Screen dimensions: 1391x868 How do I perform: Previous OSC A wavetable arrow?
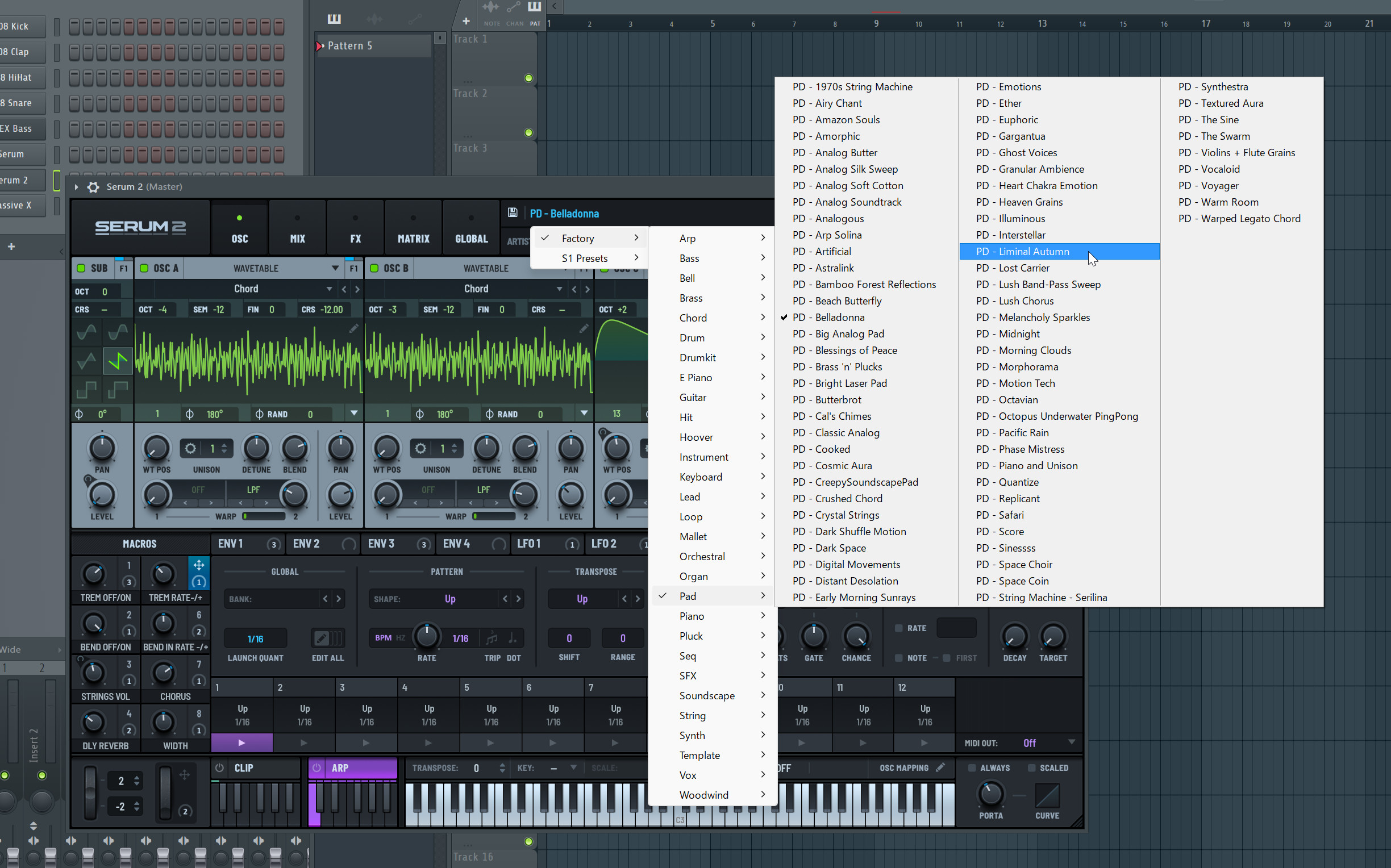click(344, 289)
